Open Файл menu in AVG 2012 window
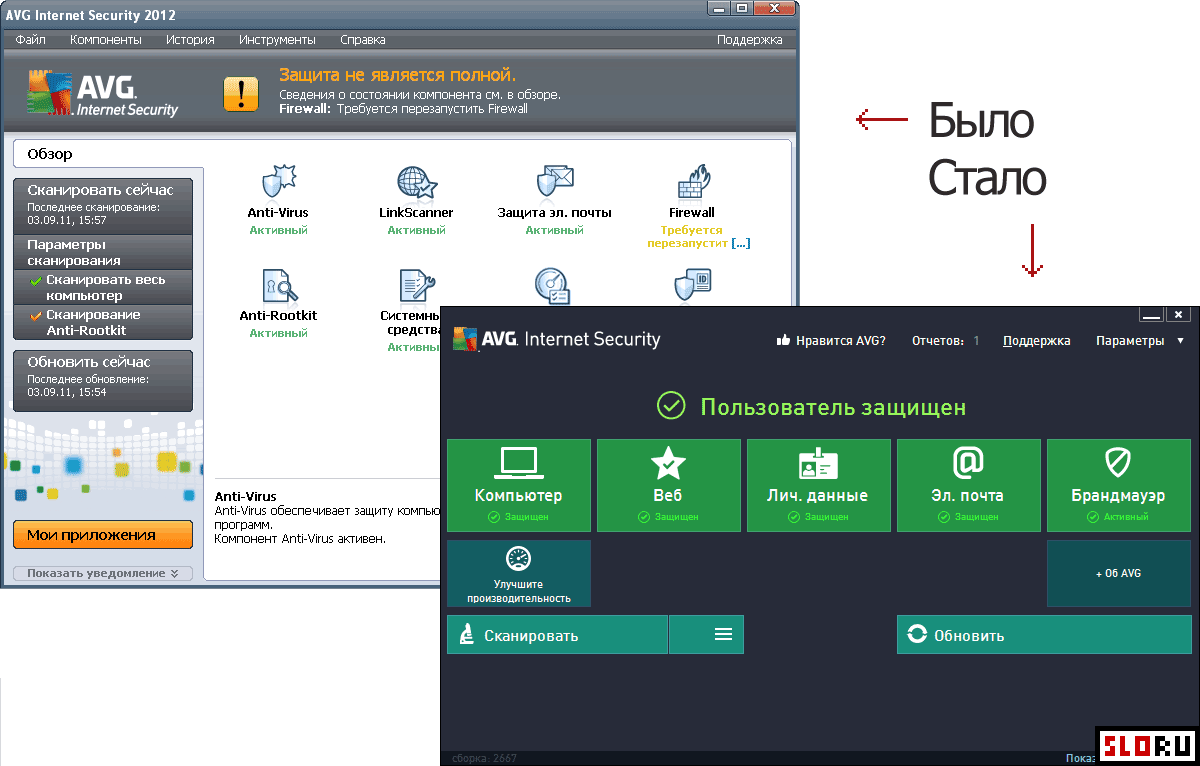This screenshot has width=1200, height=766. click(31, 40)
